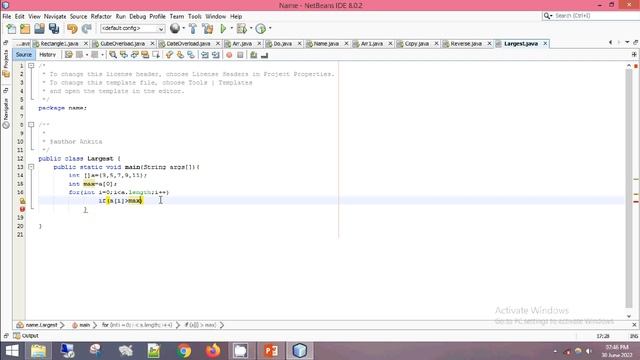Click the New Project toolbar icon
The height and width of the screenshot is (360, 640).
click(x=25, y=29)
